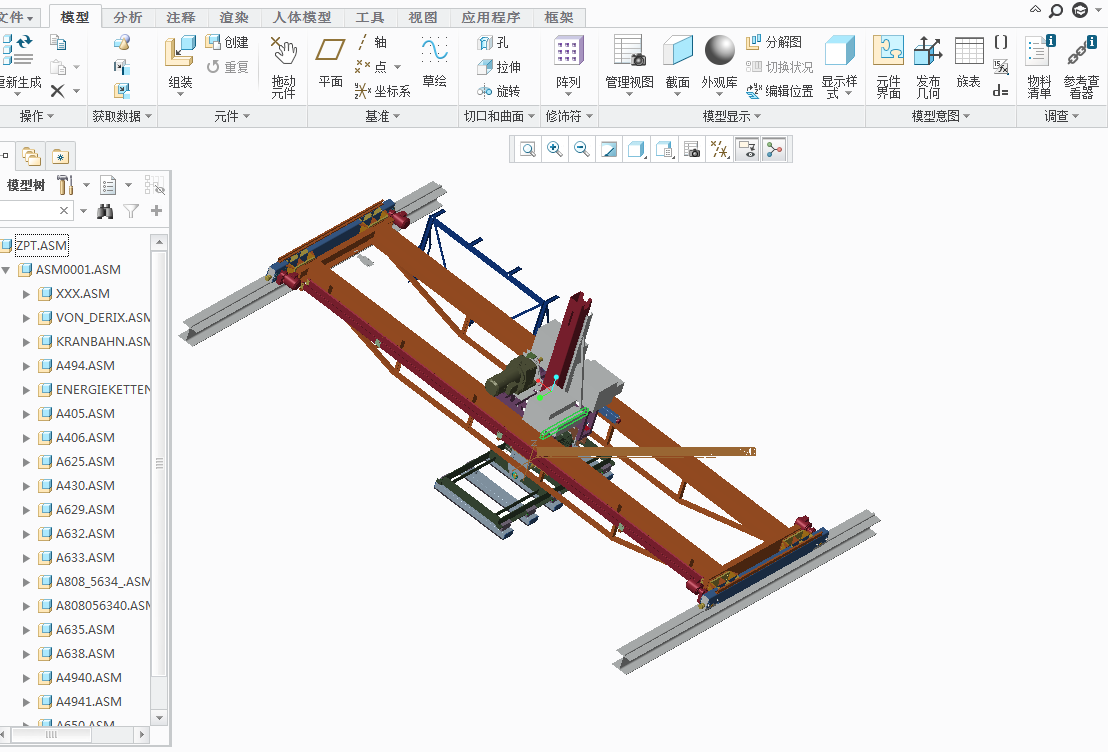Screen dimensions: 1108x752
Task: Click the binoculars find icon in model tree
Action: pos(105,211)
